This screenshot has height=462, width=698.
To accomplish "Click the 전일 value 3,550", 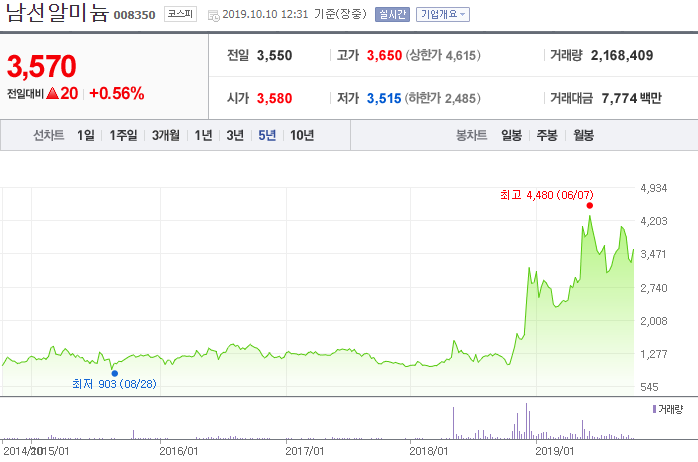I will click(274, 56).
